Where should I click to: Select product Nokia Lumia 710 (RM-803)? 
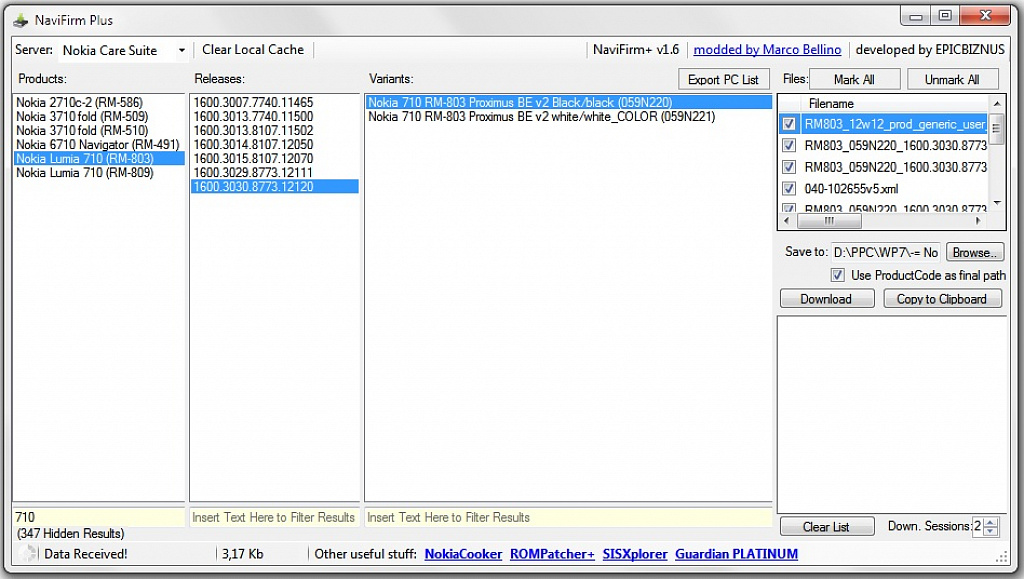[99, 159]
